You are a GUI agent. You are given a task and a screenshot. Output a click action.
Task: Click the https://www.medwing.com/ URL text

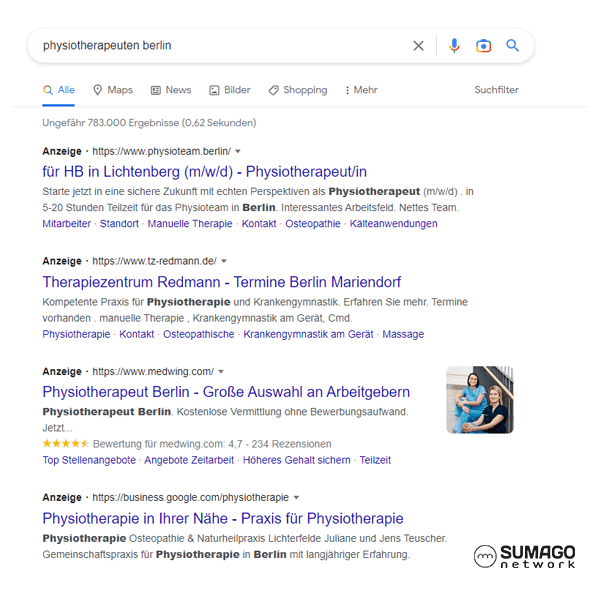tap(153, 372)
